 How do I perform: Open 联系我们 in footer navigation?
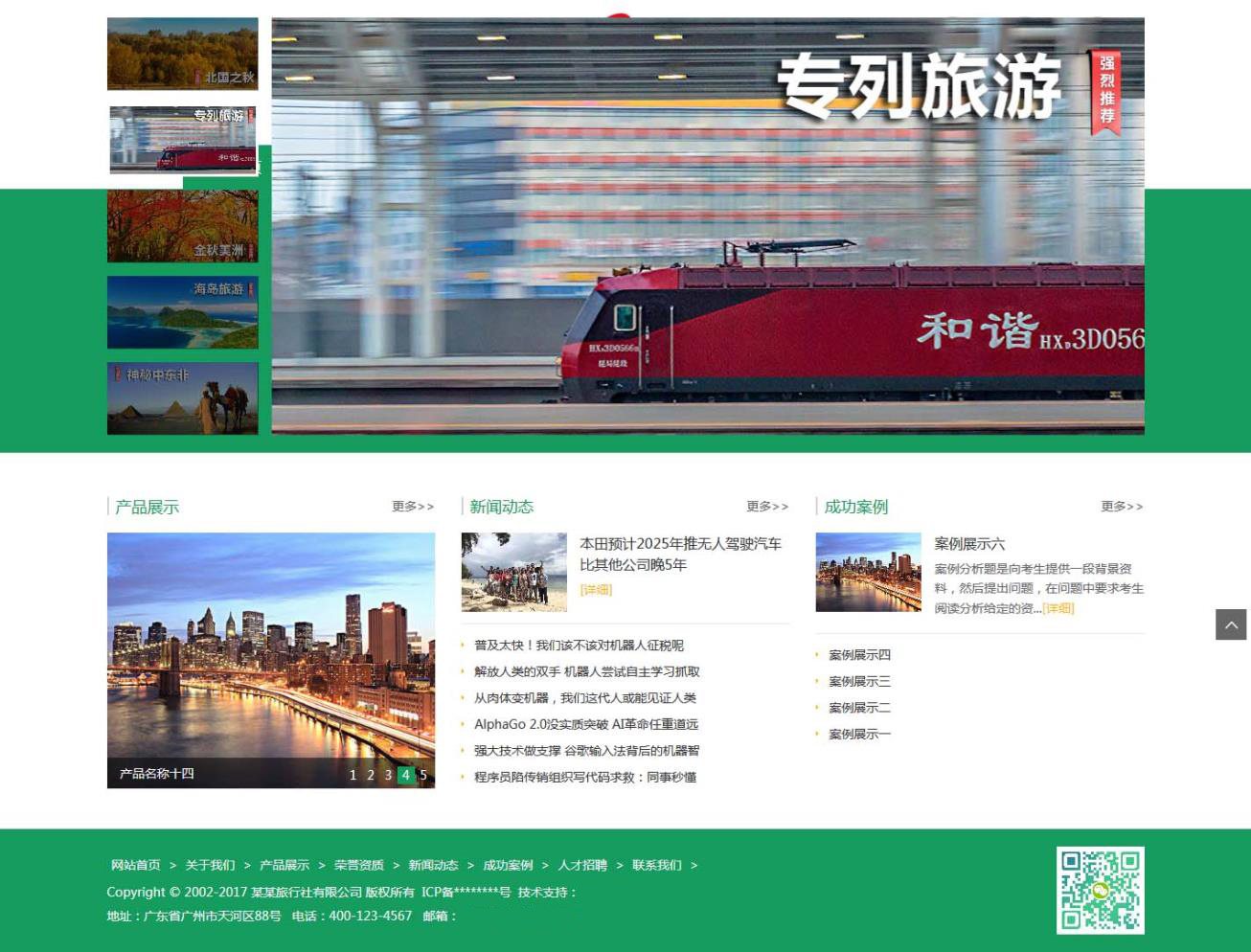click(657, 865)
